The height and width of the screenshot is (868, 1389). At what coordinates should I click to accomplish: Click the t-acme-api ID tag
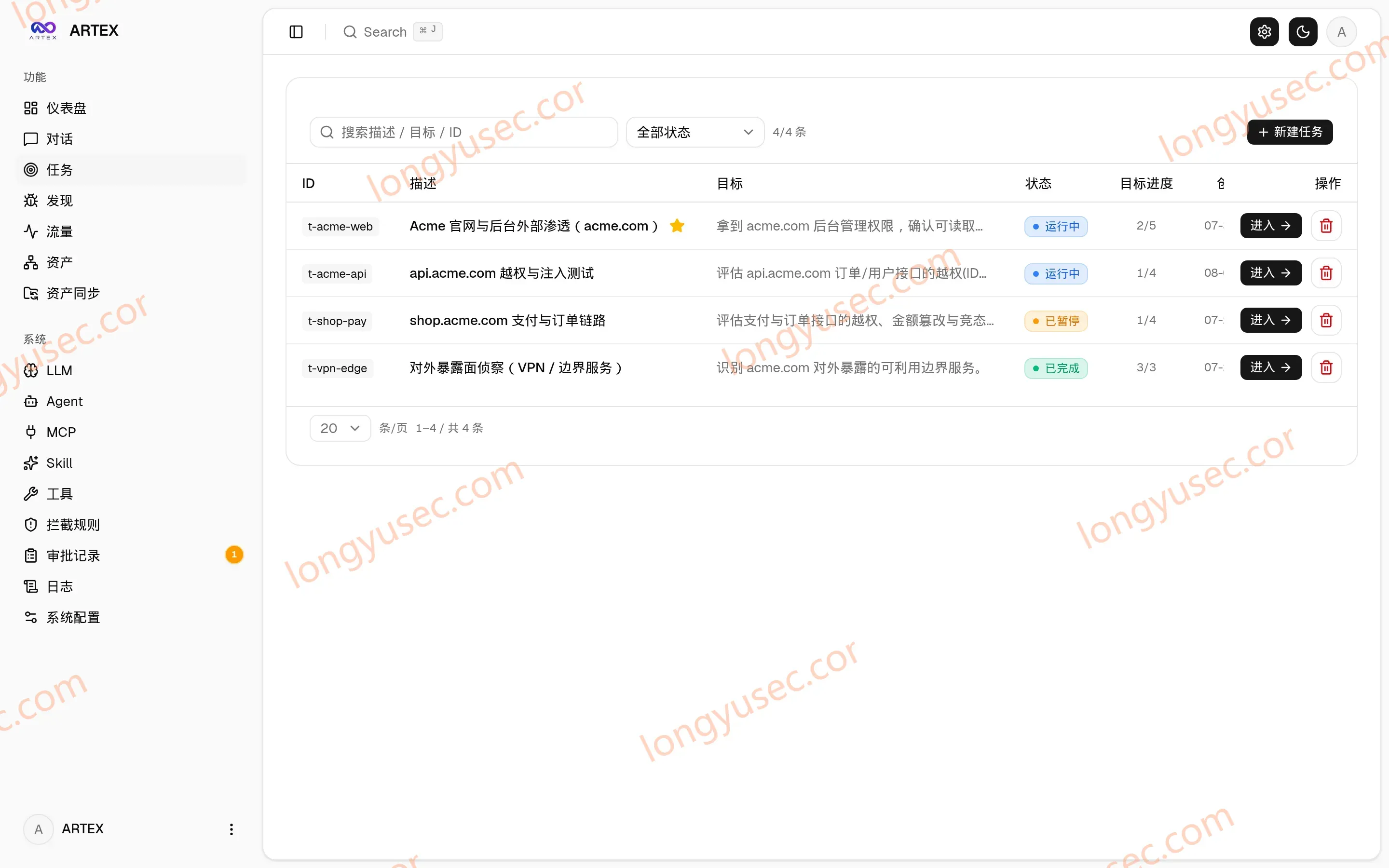click(x=337, y=273)
